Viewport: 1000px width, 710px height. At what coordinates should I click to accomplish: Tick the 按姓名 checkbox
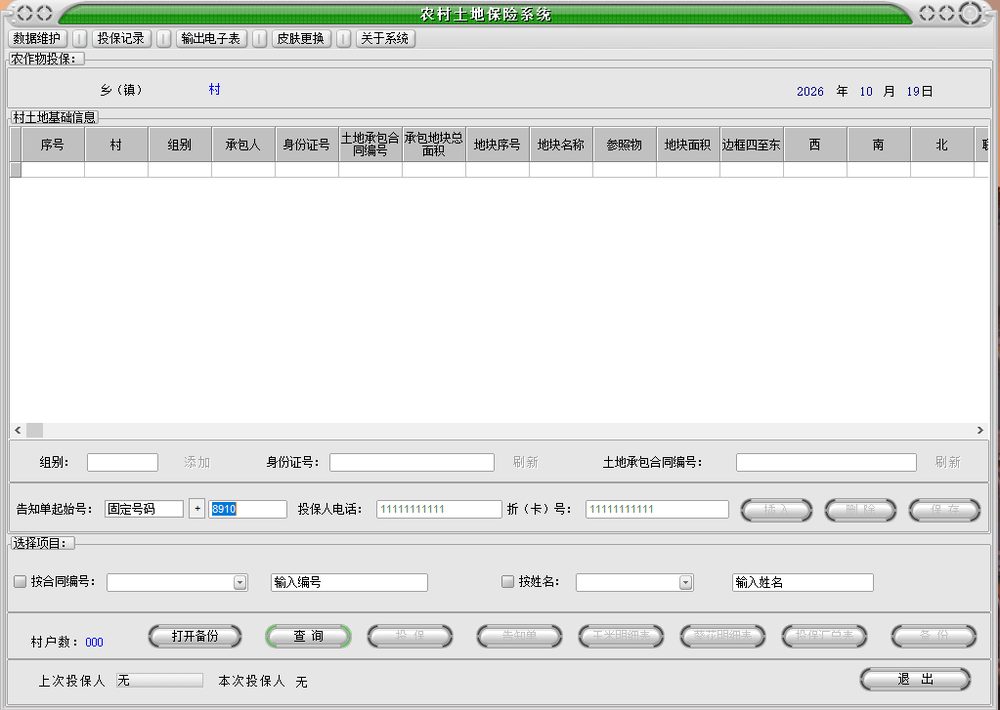point(508,581)
